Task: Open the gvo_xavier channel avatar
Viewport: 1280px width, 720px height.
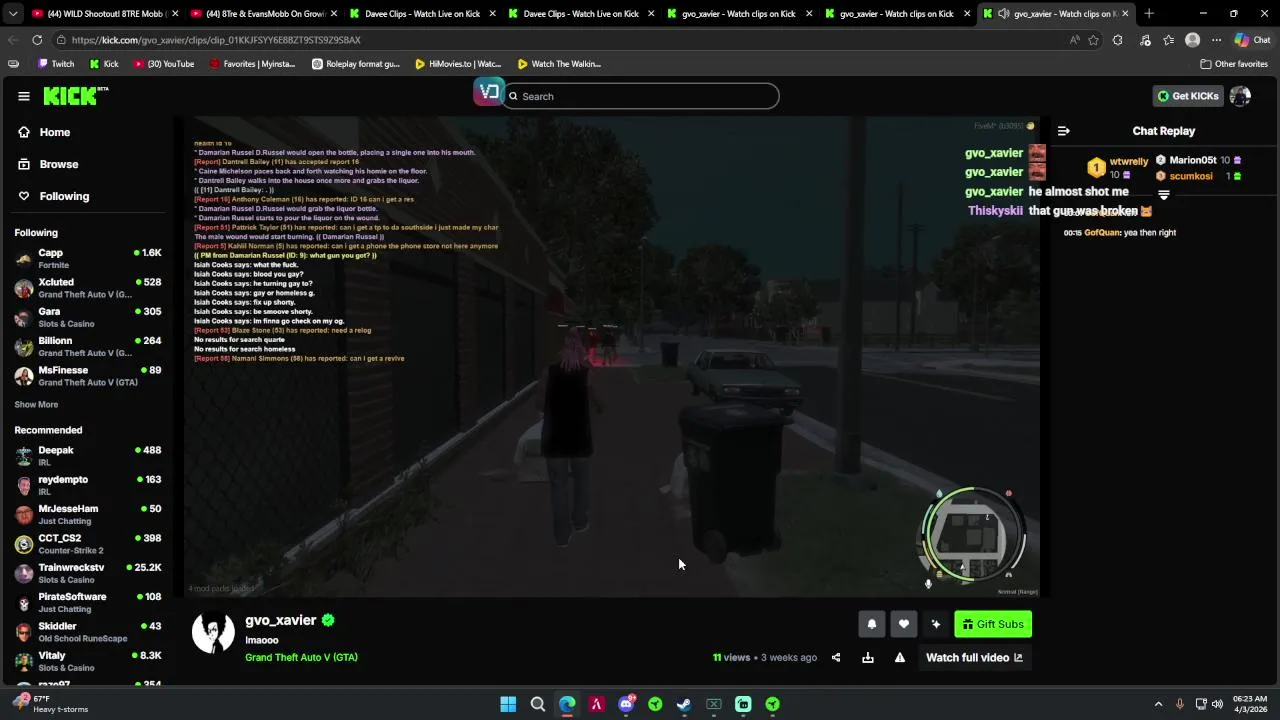Action: [213, 632]
